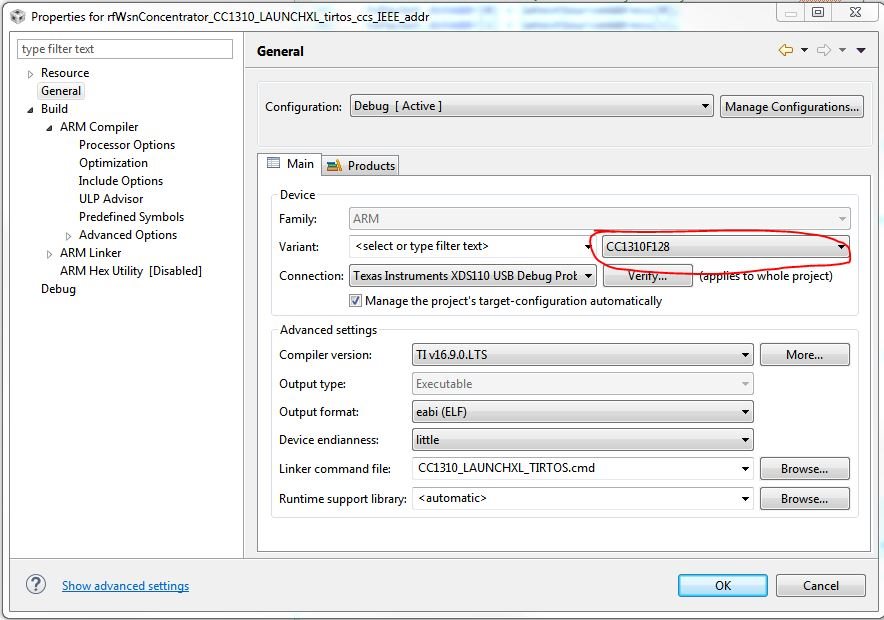Screen dimensions: 884x620
Task: Click the disabled Output type Executable dropdown
Action: [582, 384]
